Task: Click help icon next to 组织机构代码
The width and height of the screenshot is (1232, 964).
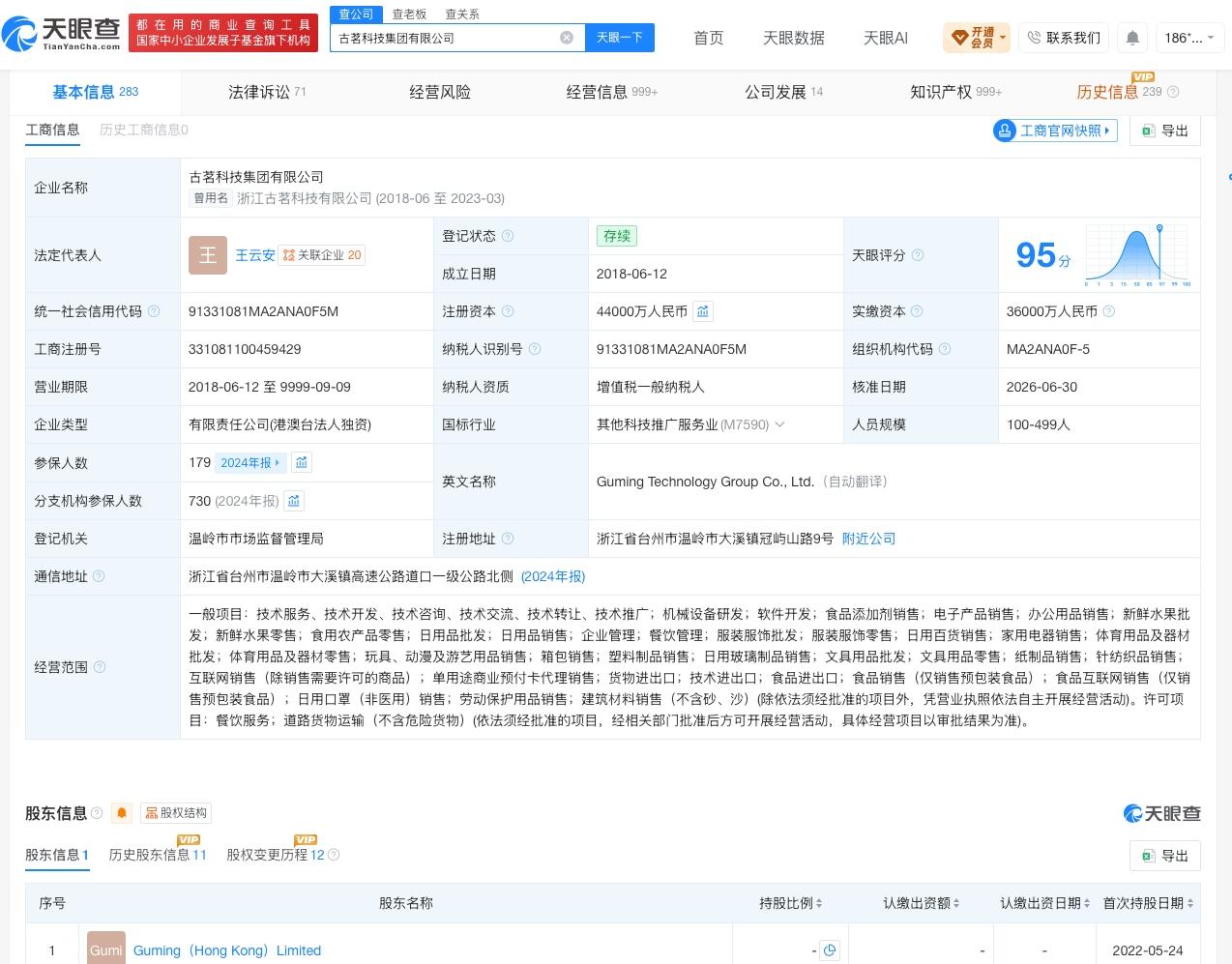Action: [x=945, y=349]
